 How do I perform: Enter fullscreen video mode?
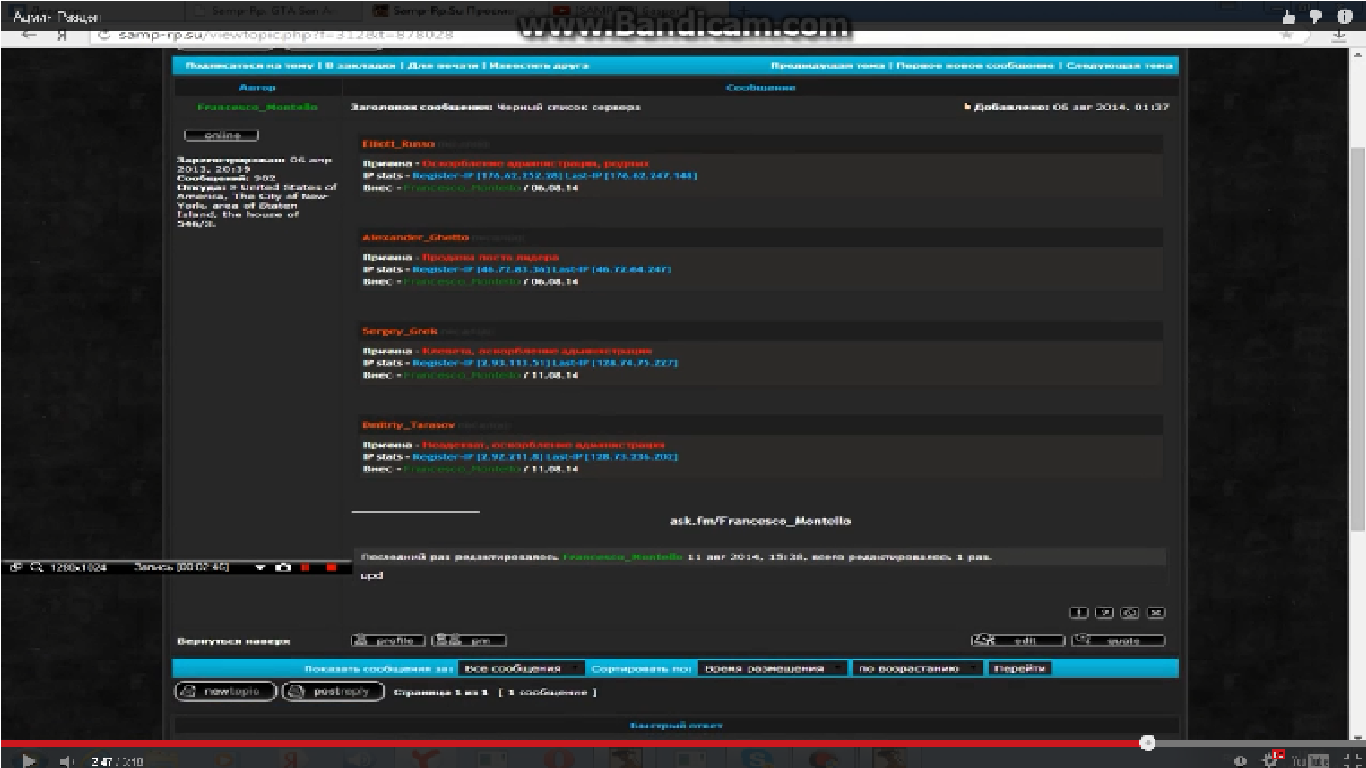1352,761
